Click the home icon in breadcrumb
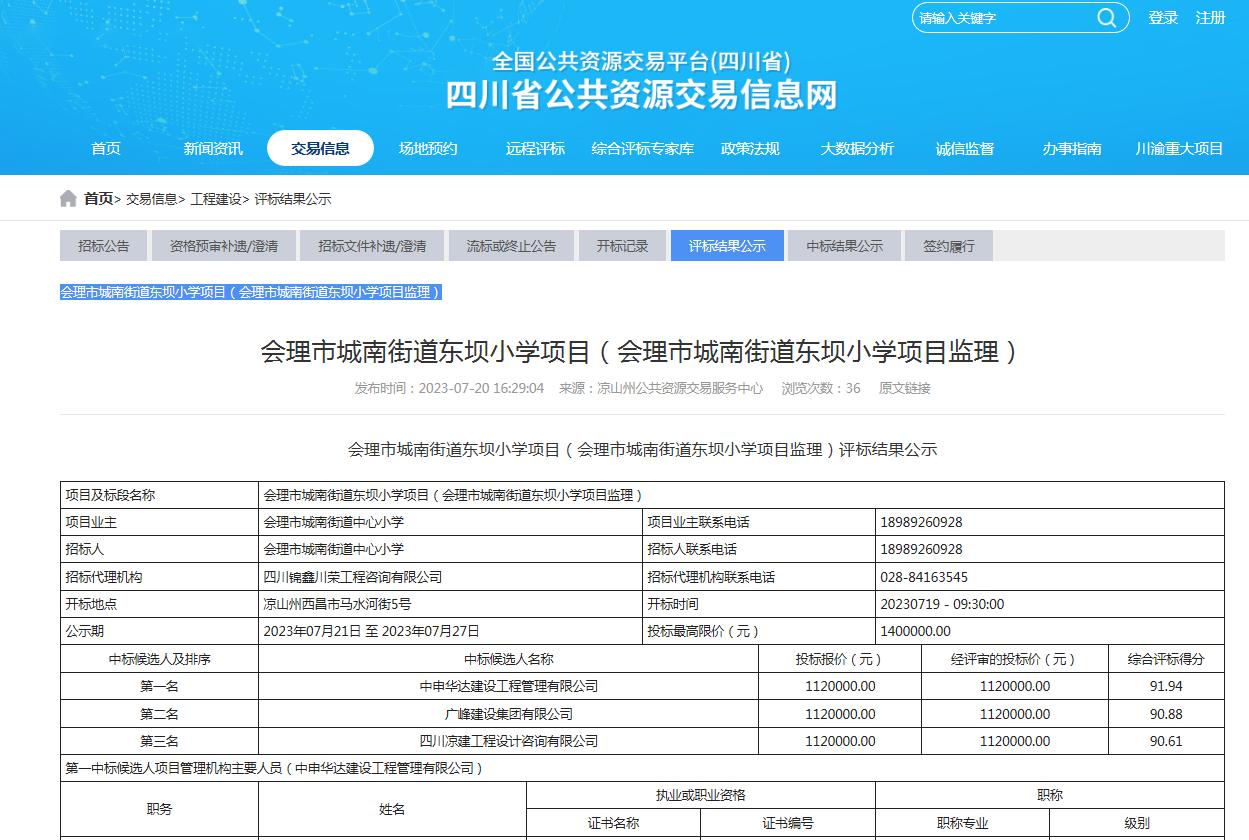The image size is (1249, 840). point(68,199)
